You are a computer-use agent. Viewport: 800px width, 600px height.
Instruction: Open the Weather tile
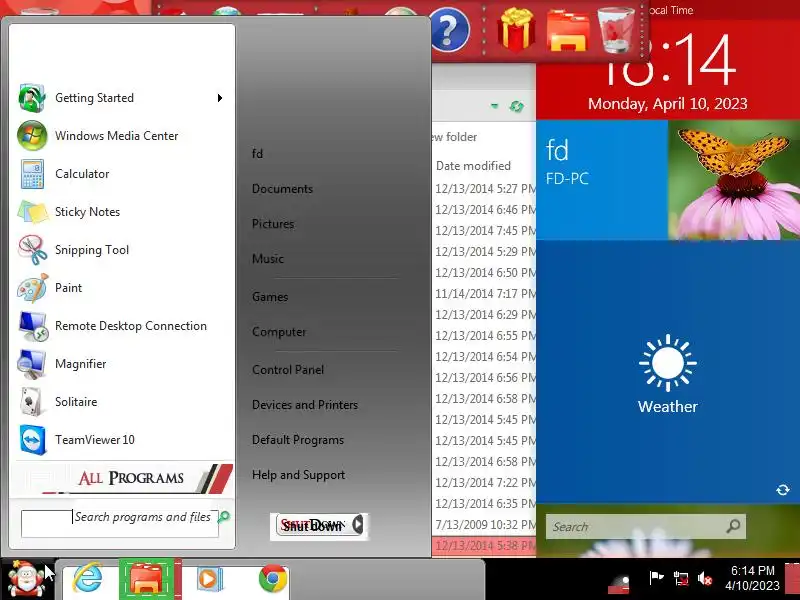pos(668,371)
